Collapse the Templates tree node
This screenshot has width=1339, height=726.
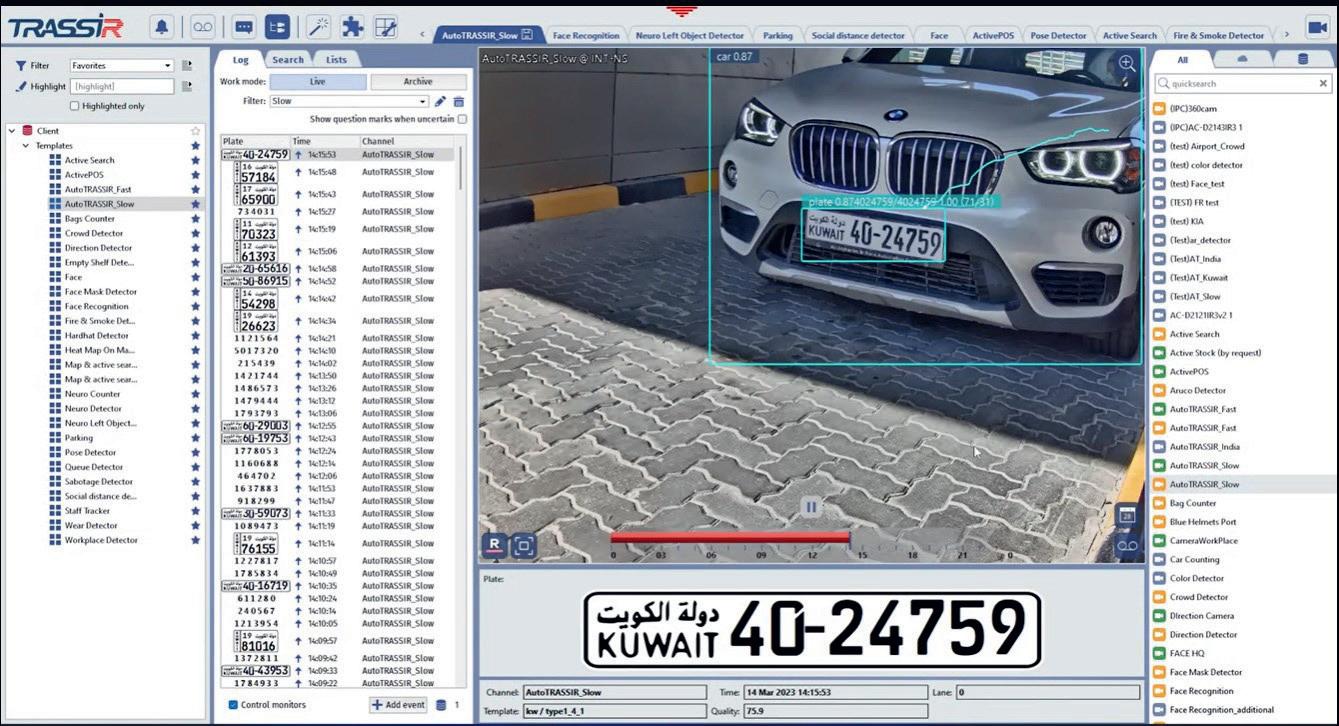pyautogui.click(x=26, y=145)
